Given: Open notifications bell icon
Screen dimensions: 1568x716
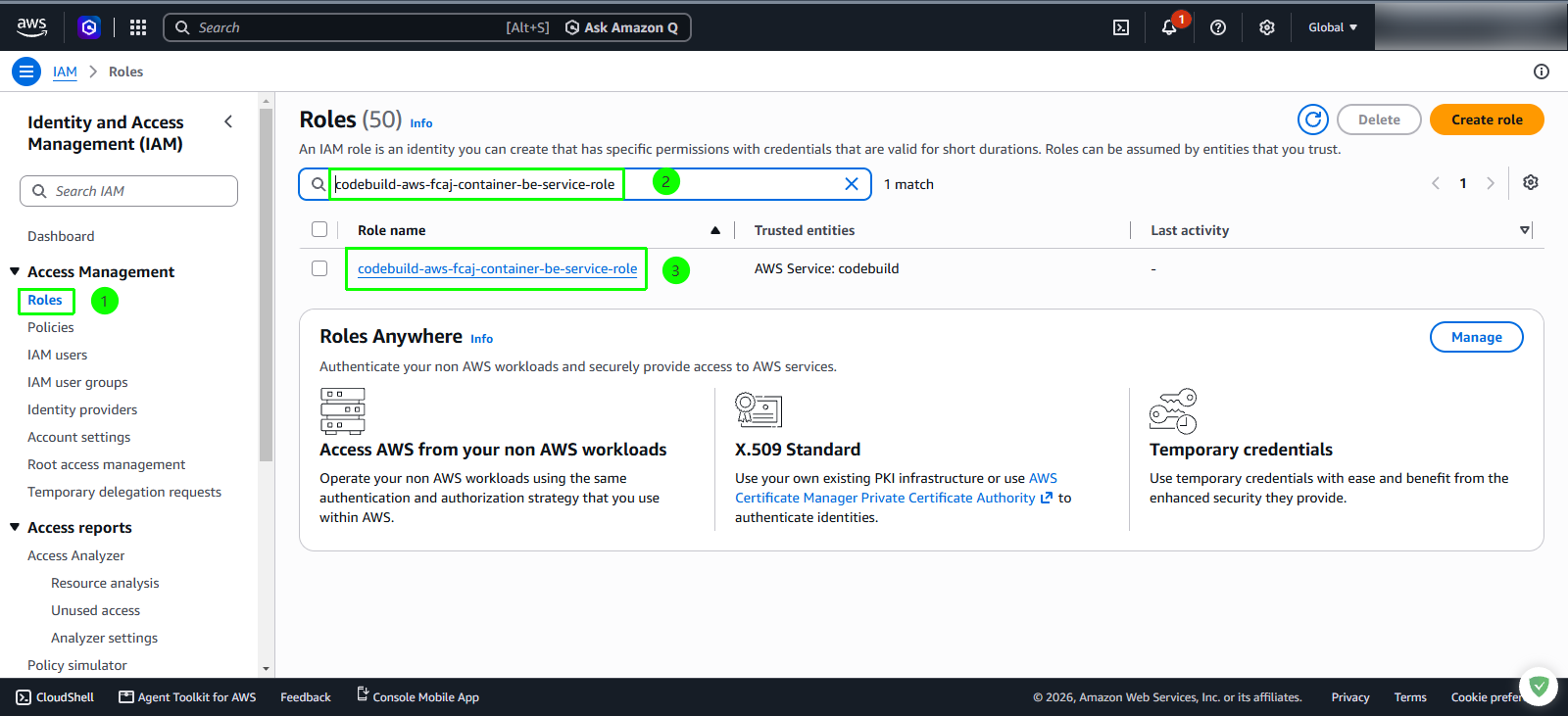Looking at the screenshot, I should [1169, 27].
